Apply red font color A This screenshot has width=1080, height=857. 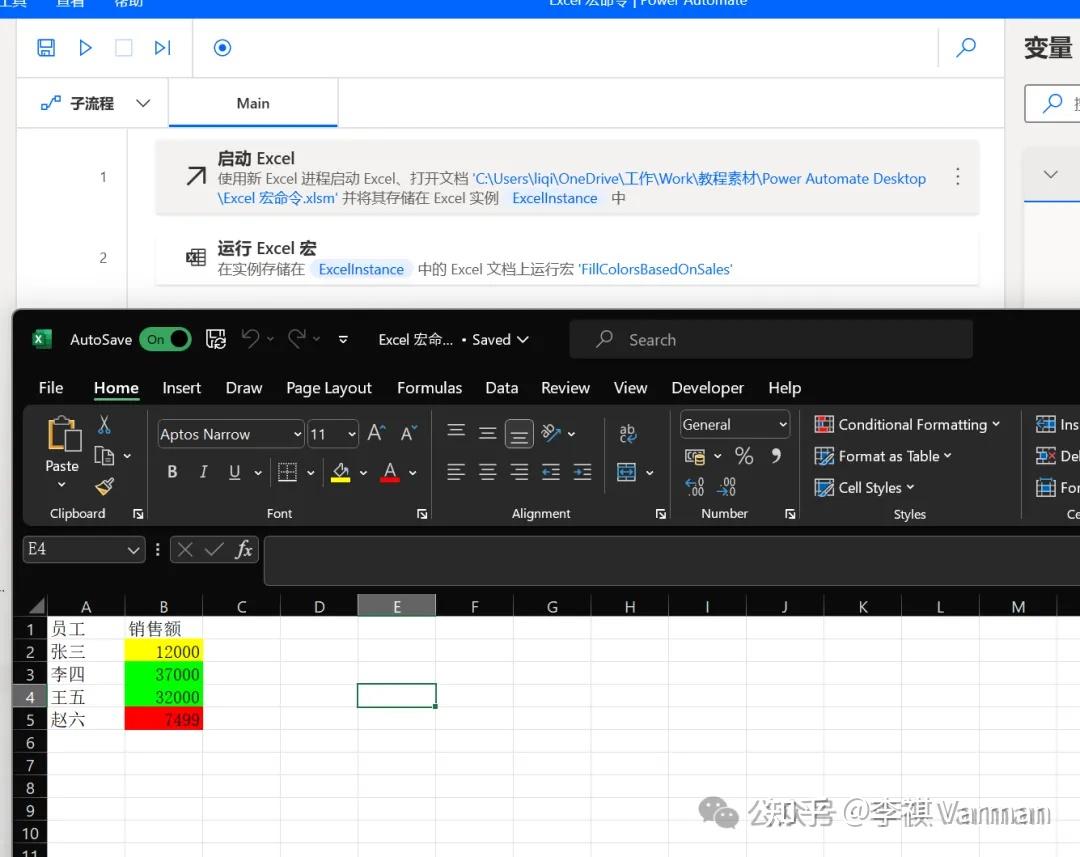click(390, 473)
